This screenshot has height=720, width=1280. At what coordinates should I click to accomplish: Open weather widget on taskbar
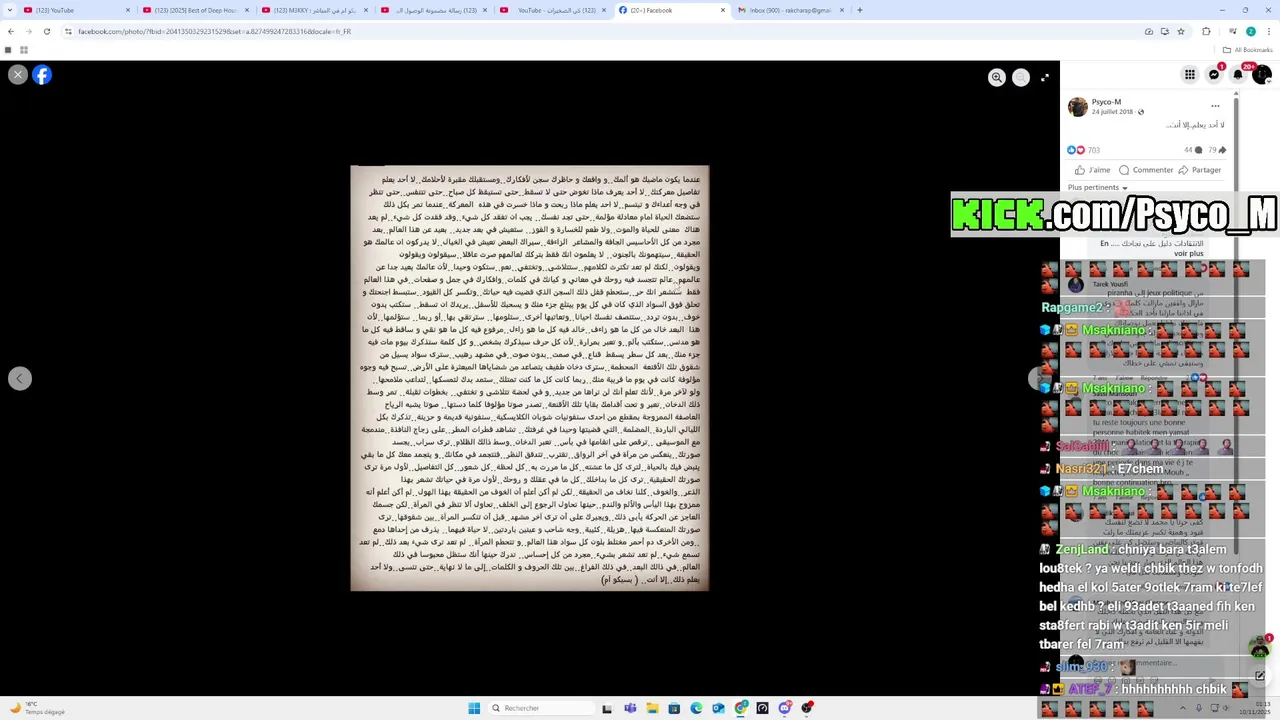[37, 708]
